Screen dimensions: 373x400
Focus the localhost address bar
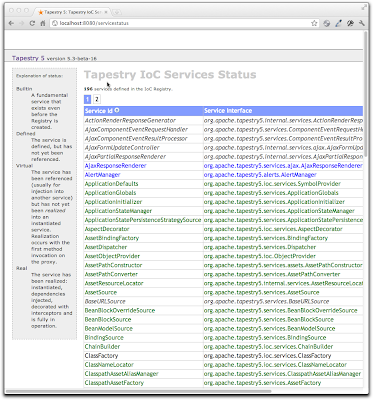[182, 23]
